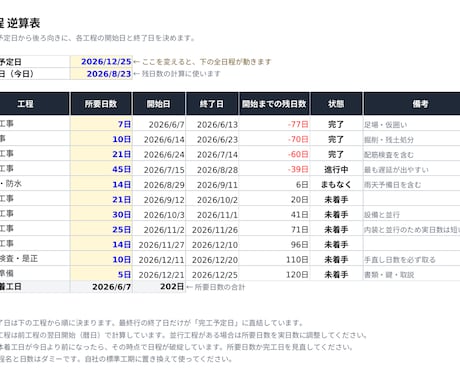Select remaining days cell 41日
Viewport: 460px width, 380px height.
[275, 214]
